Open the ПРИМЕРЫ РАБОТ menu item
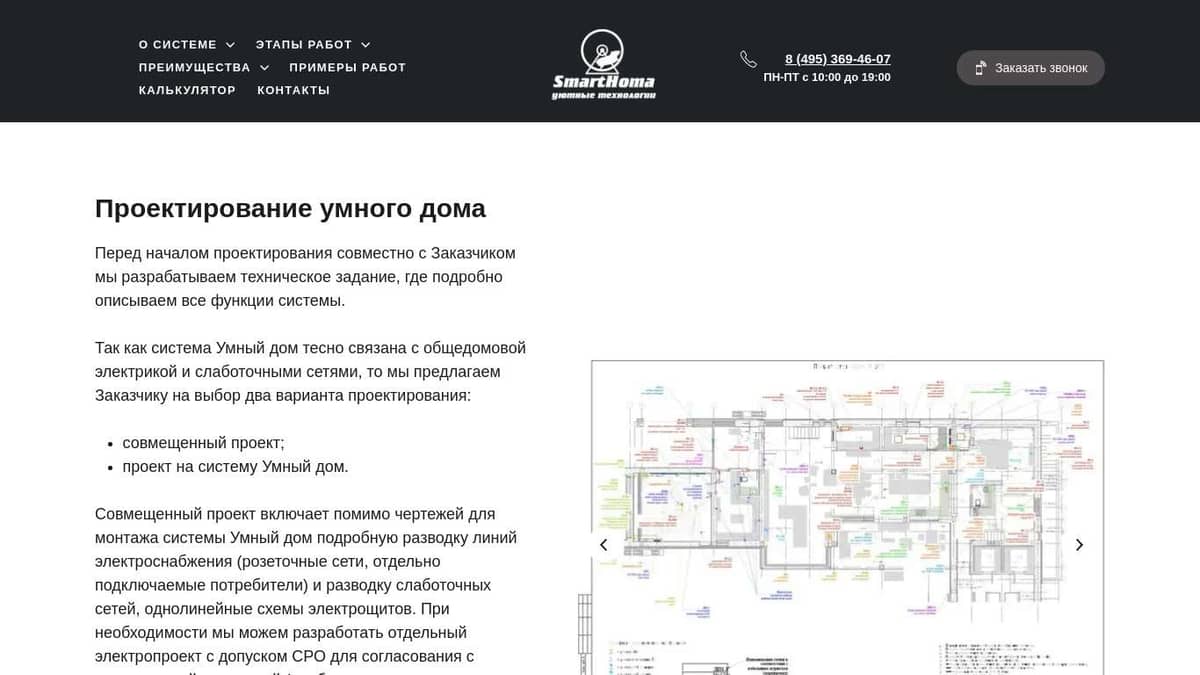This screenshot has height=675, width=1200. coord(346,67)
